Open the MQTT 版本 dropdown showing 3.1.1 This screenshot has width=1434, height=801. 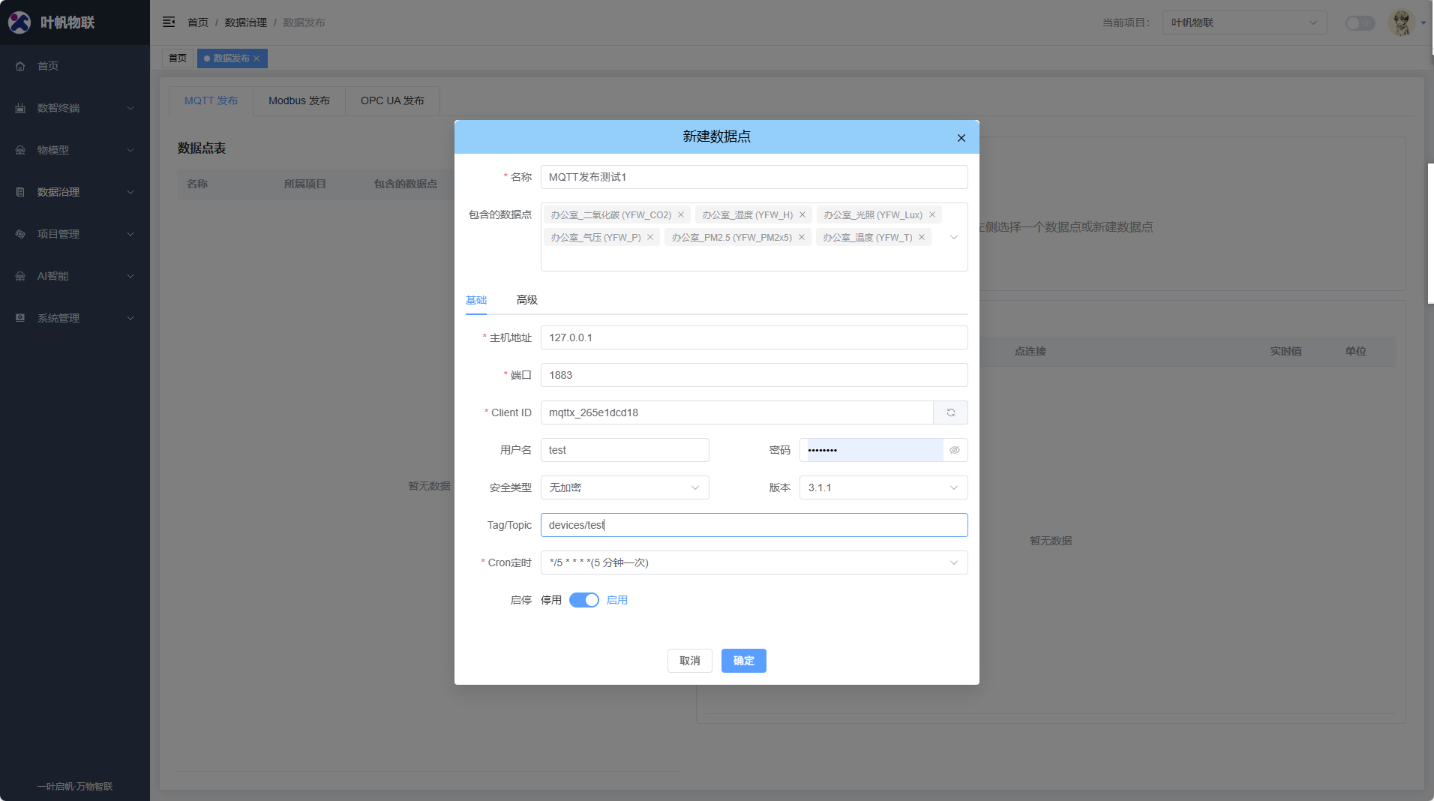882,487
